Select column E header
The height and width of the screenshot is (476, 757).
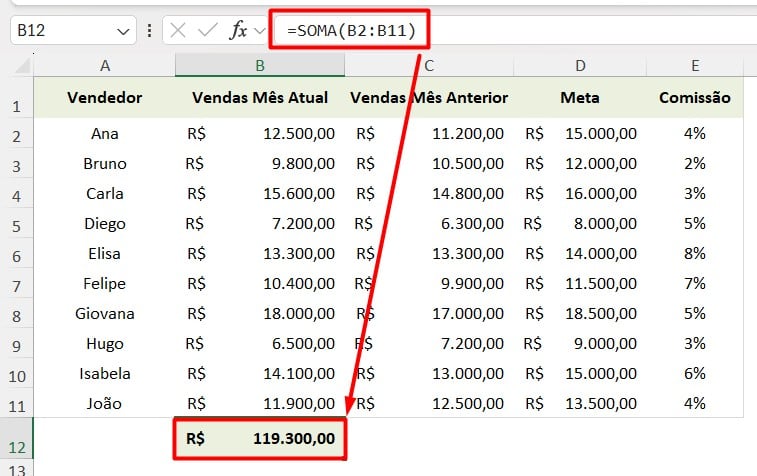[695, 66]
